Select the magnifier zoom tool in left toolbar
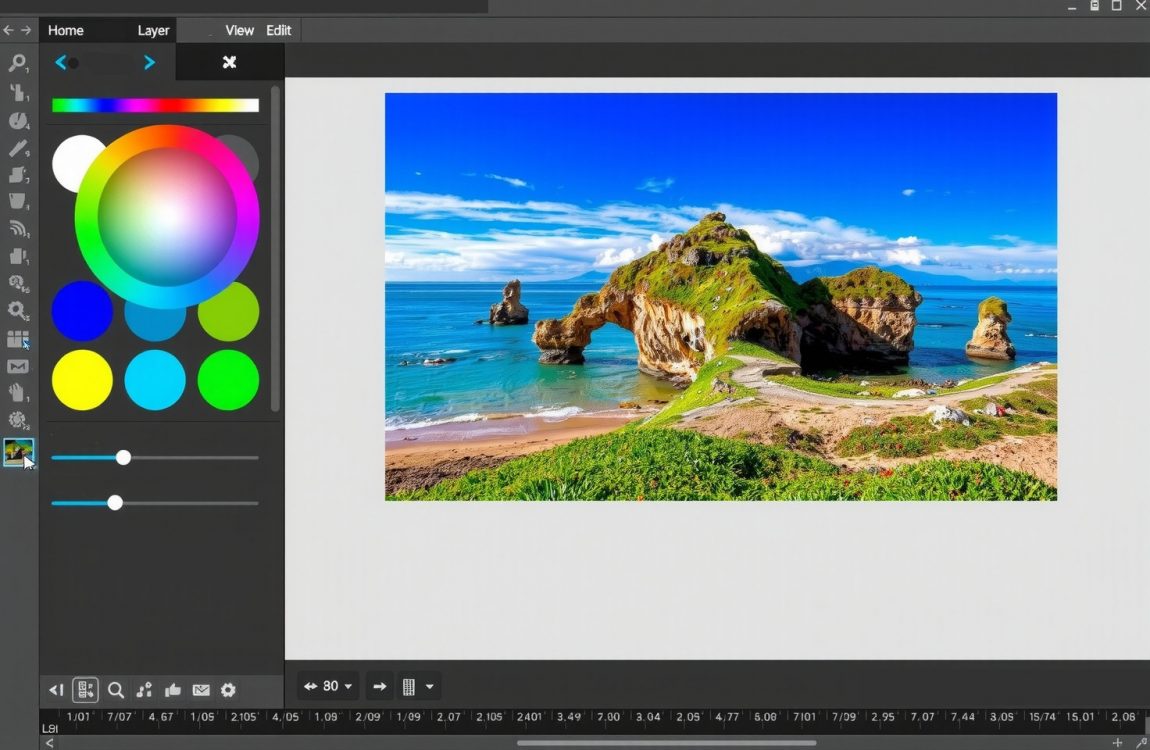 pyautogui.click(x=17, y=63)
